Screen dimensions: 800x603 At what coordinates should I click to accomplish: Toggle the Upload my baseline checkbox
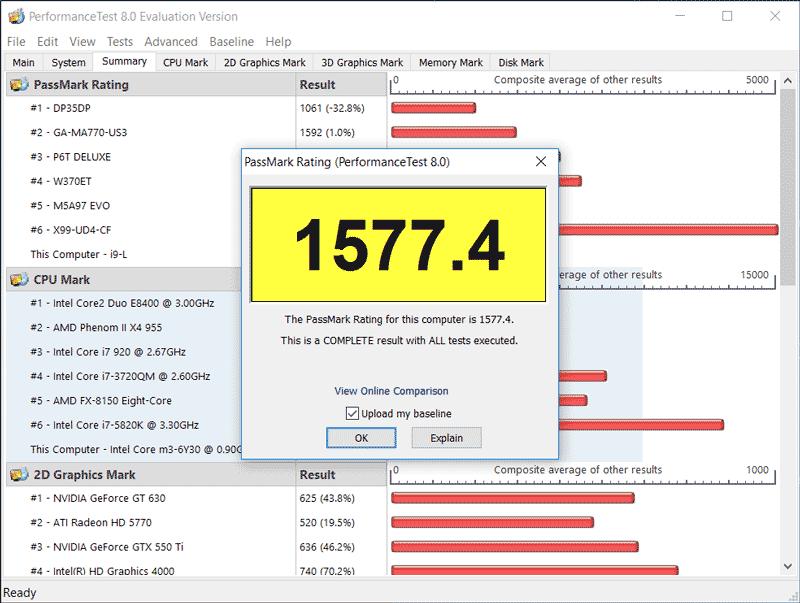352,413
